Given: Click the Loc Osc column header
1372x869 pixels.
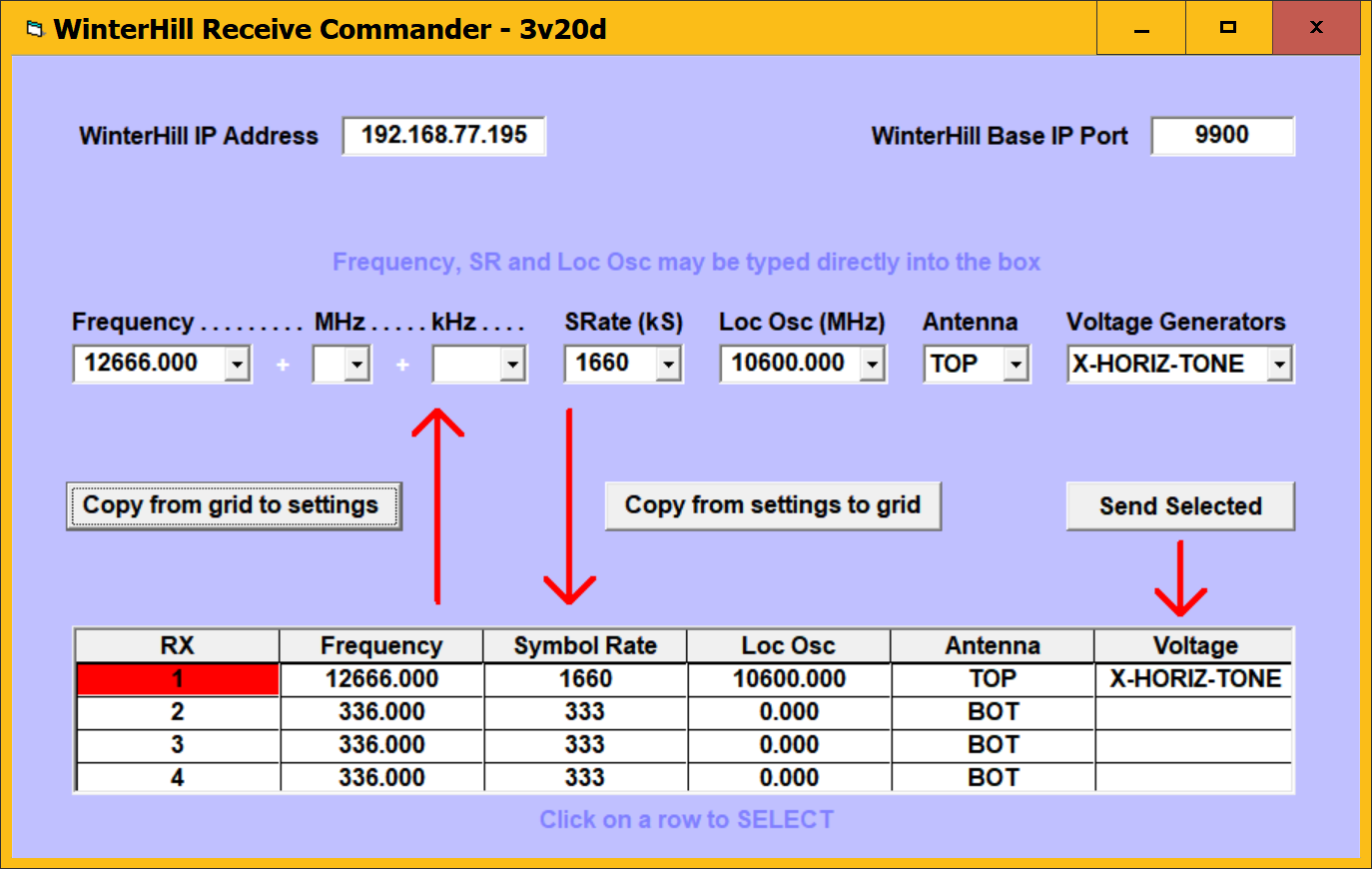Looking at the screenshot, I should pyautogui.click(x=789, y=645).
